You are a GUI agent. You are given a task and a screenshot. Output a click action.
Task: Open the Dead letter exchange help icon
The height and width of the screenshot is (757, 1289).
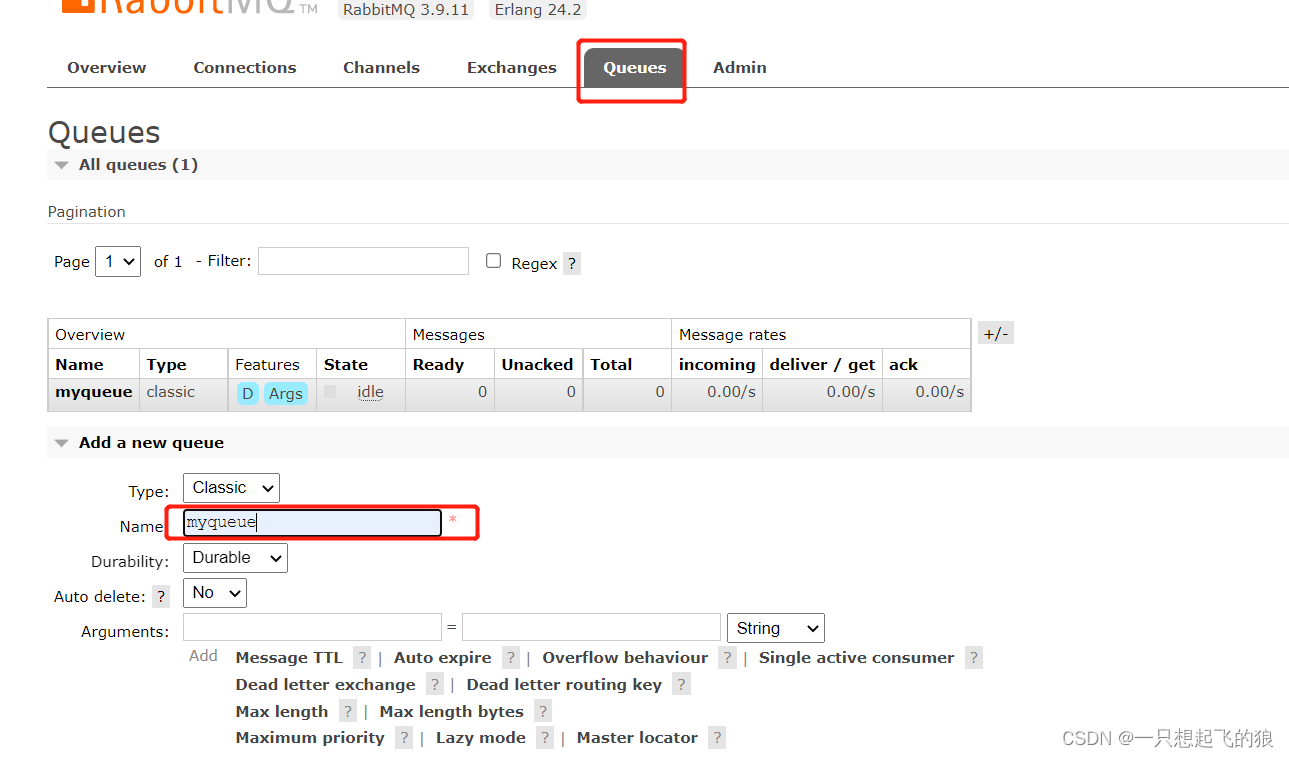pyautogui.click(x=434, y=684)
